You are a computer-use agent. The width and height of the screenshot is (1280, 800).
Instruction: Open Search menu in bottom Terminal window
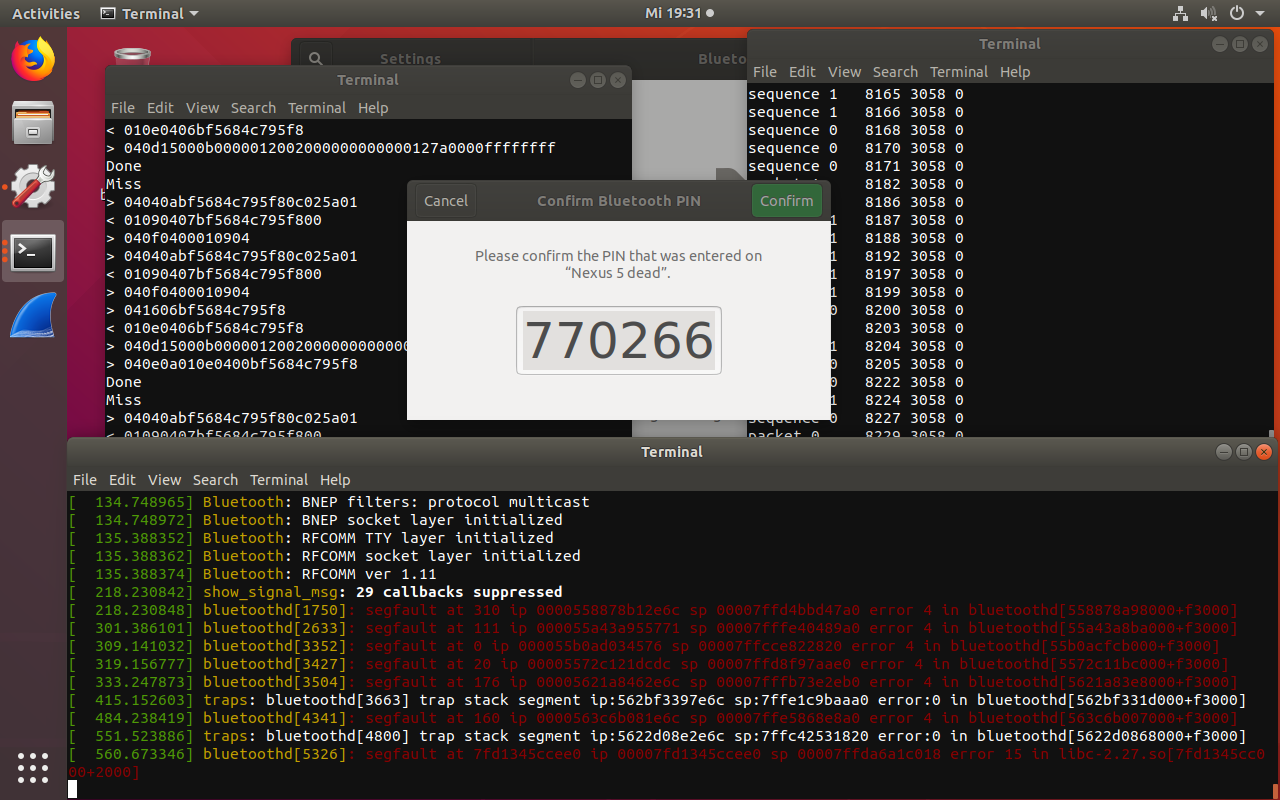click(215, 480)
